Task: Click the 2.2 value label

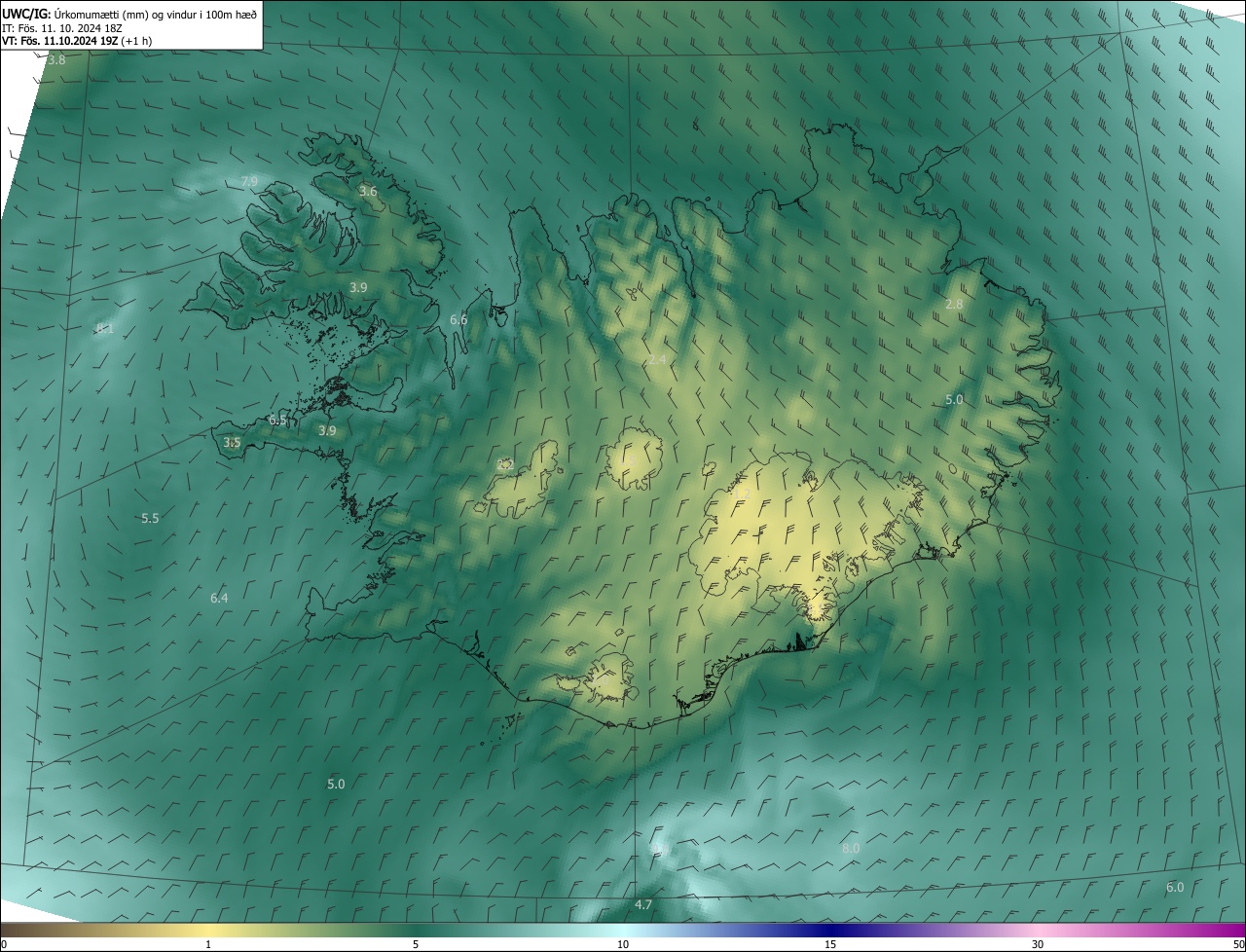Action: pyautogui.click(x=505, y=465)
